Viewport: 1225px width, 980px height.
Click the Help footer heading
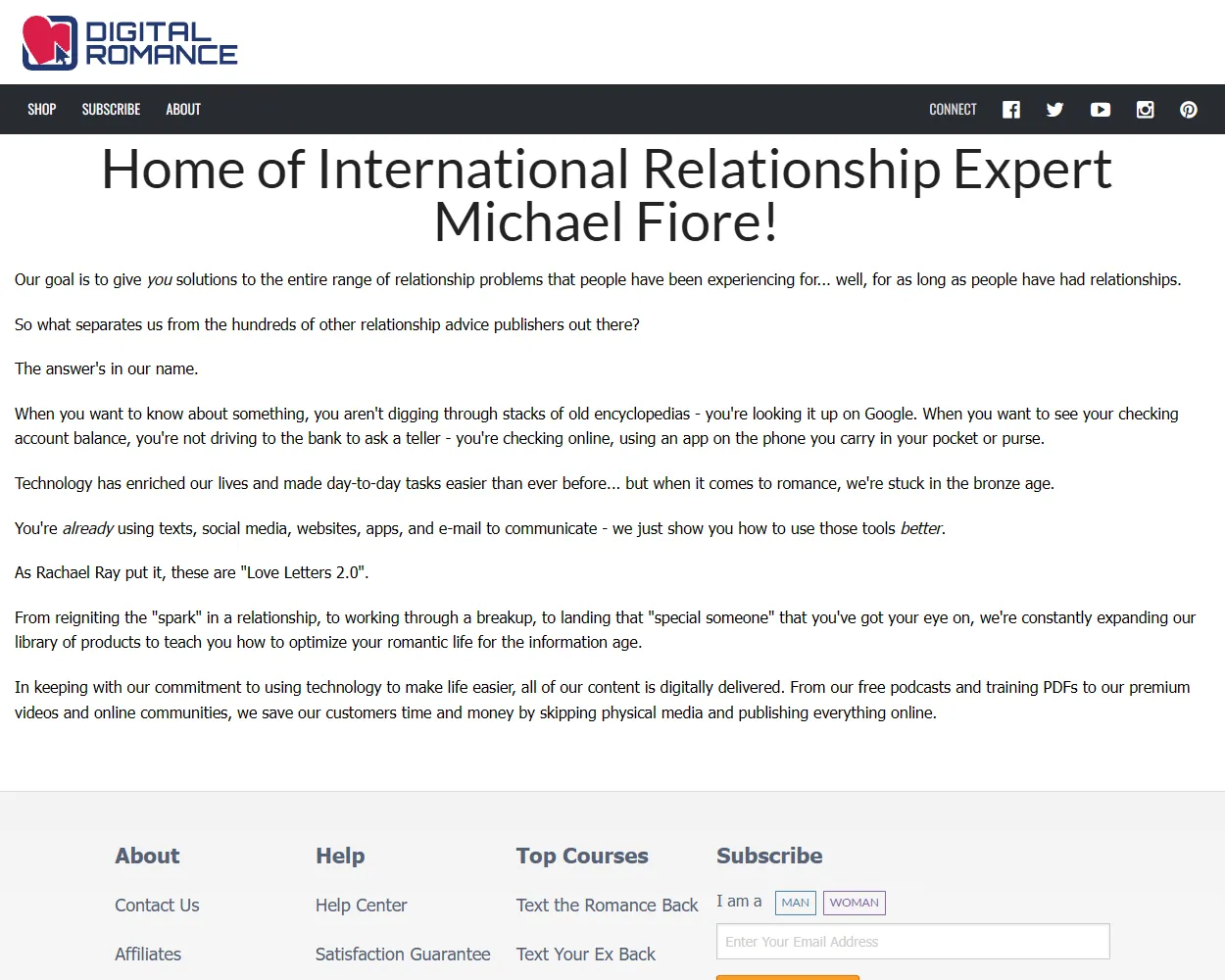point(340,856)
